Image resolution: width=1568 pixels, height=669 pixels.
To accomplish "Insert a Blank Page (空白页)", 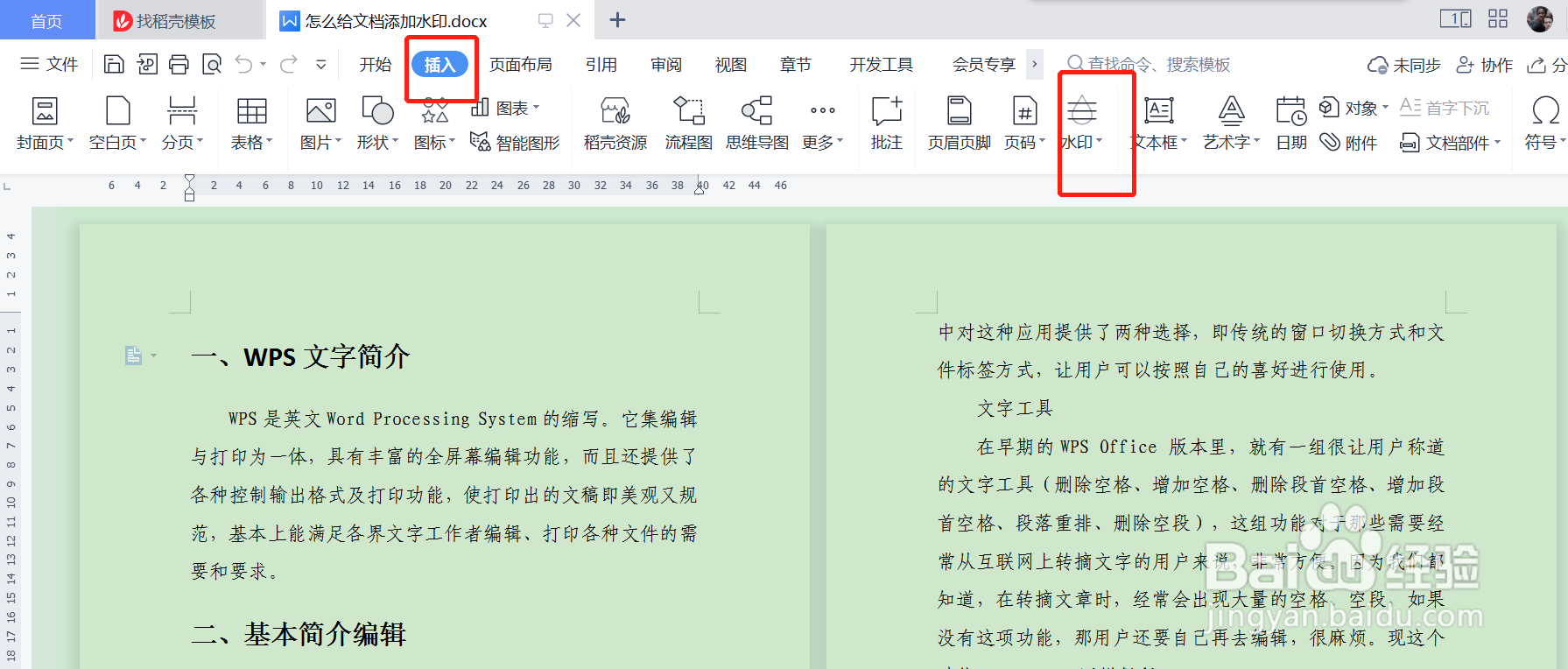I will 117,123.
